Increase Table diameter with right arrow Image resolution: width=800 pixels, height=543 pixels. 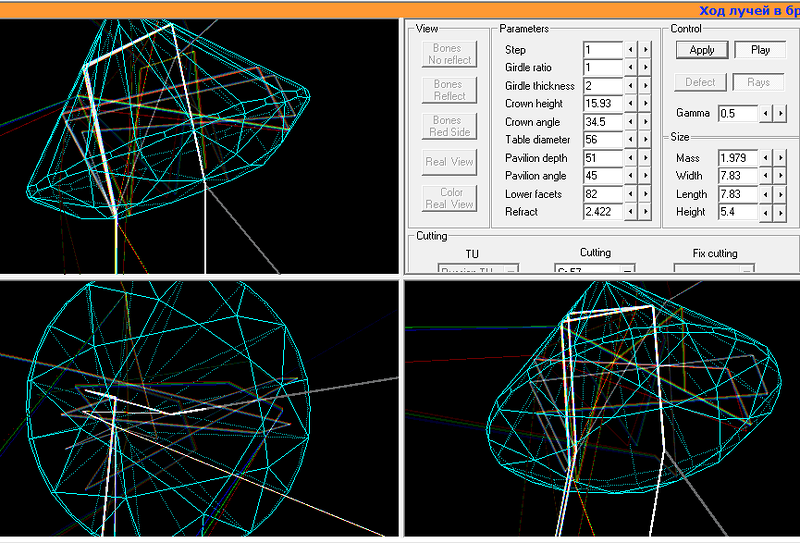click(646, 139)
